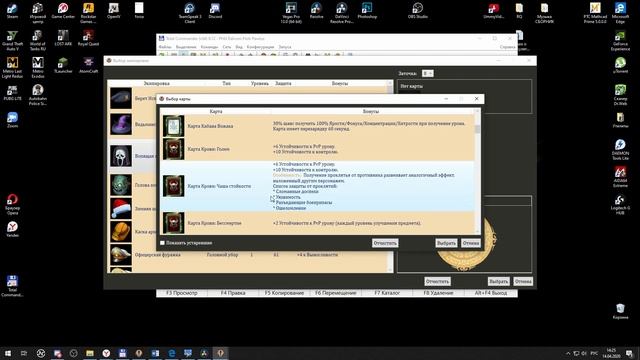Select 'Карта Кабана Вожака' card row

tap(318, 126)
